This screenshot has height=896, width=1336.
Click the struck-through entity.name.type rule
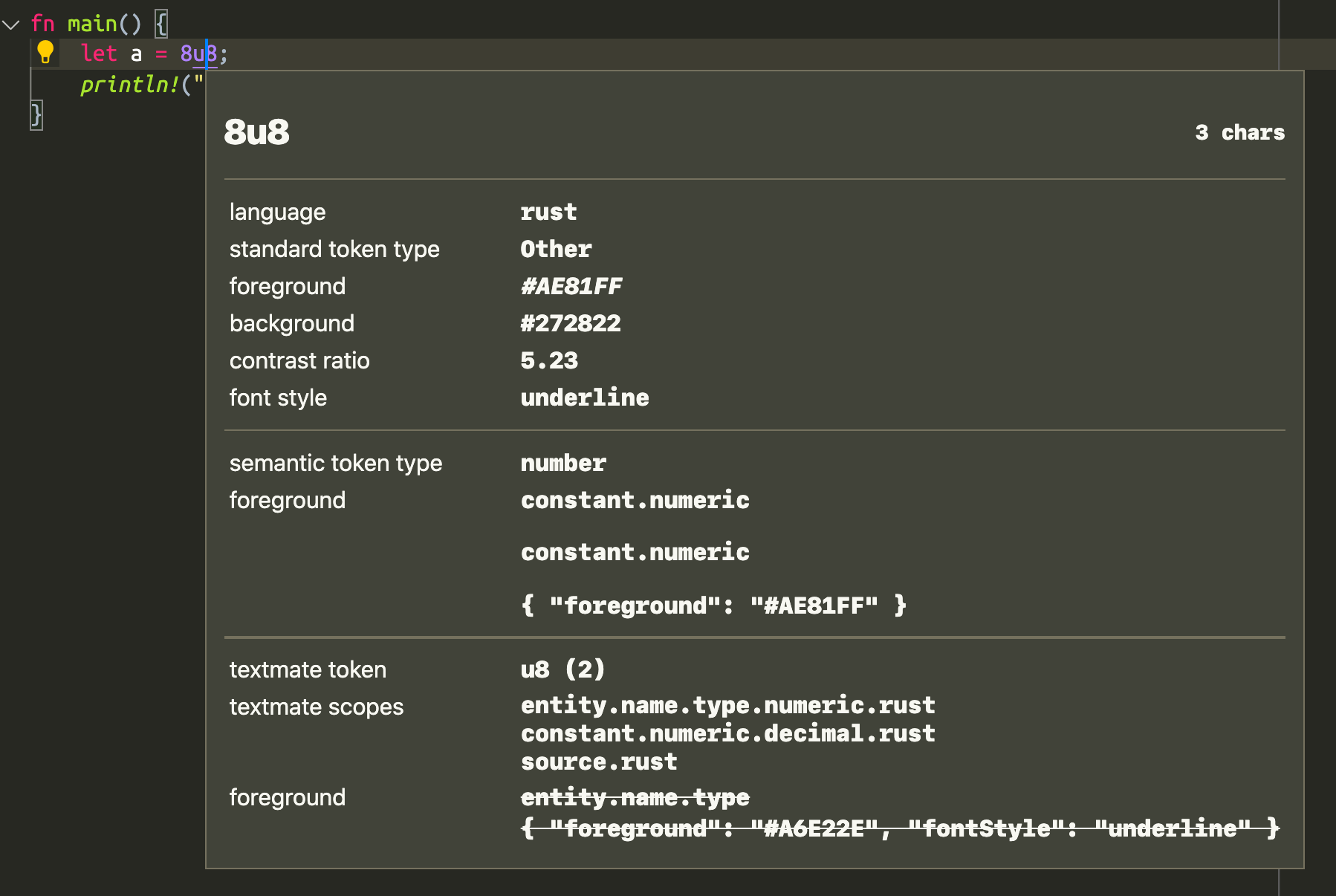click(635, 796)
